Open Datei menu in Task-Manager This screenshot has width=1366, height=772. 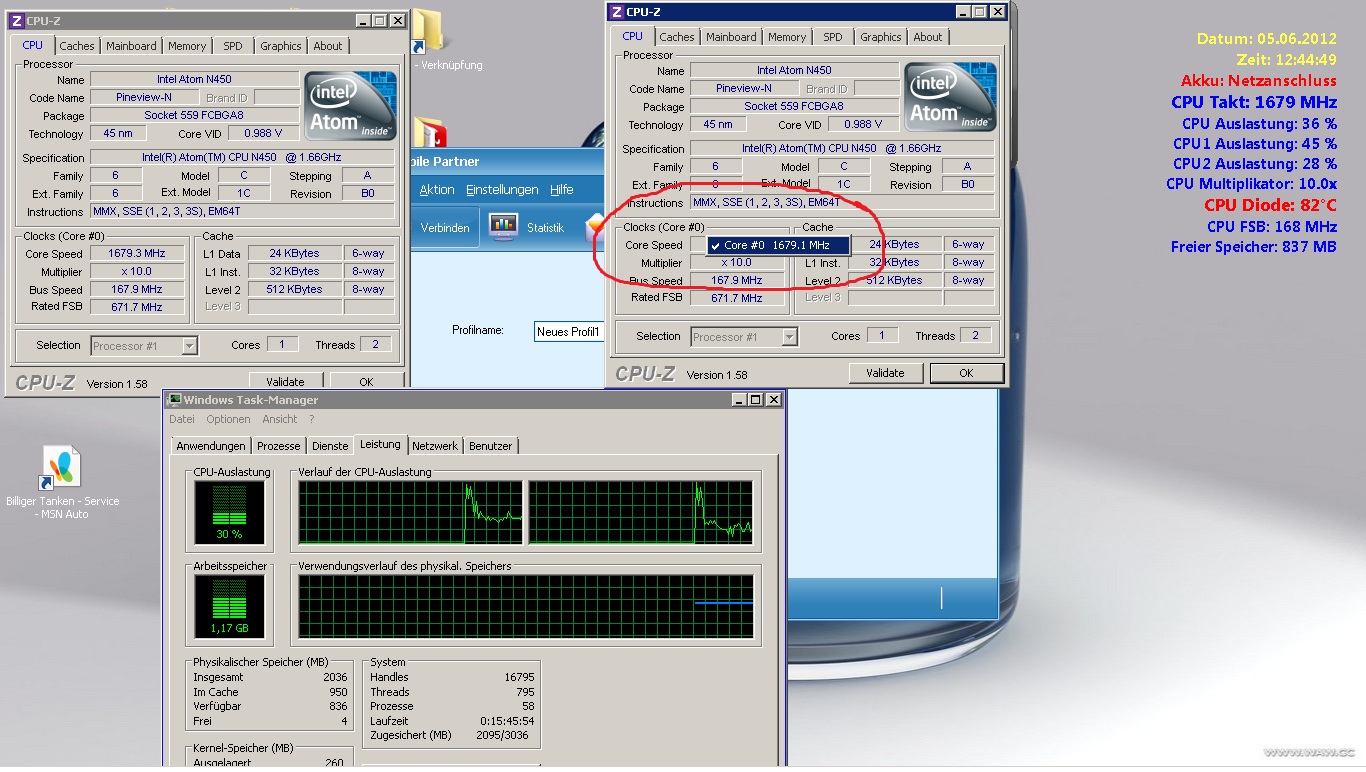pos(182,419)
